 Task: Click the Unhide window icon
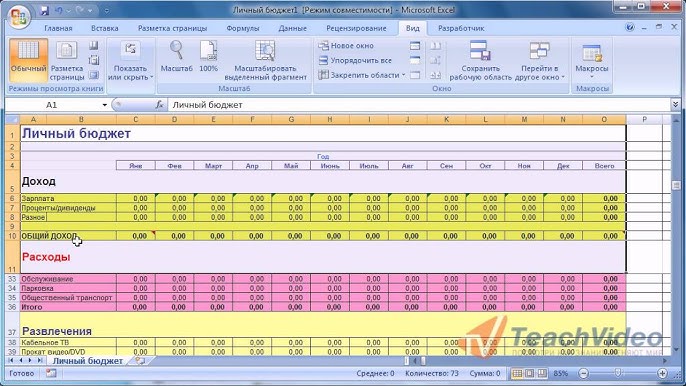(x=415, y=75)
